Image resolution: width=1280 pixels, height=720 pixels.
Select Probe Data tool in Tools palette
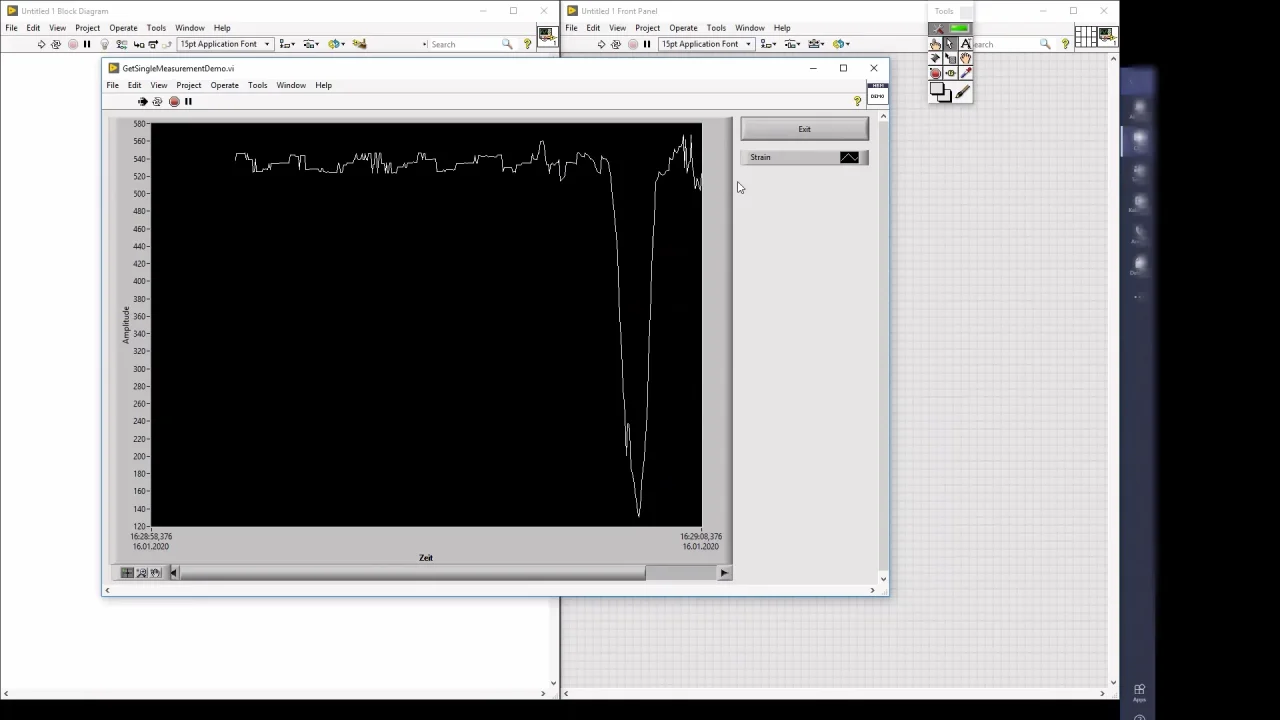(x=950, y=73)
